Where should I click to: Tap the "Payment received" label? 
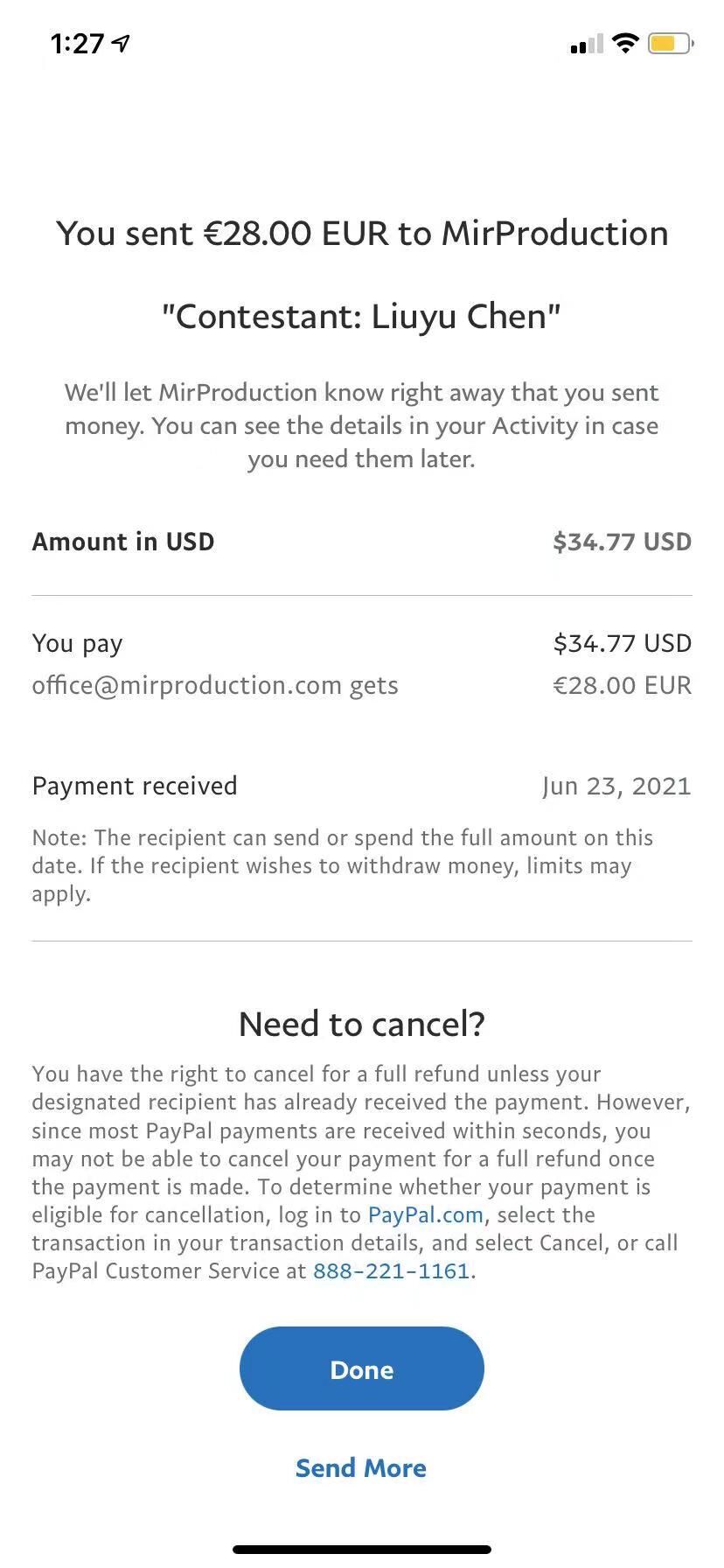click(135, 786)
